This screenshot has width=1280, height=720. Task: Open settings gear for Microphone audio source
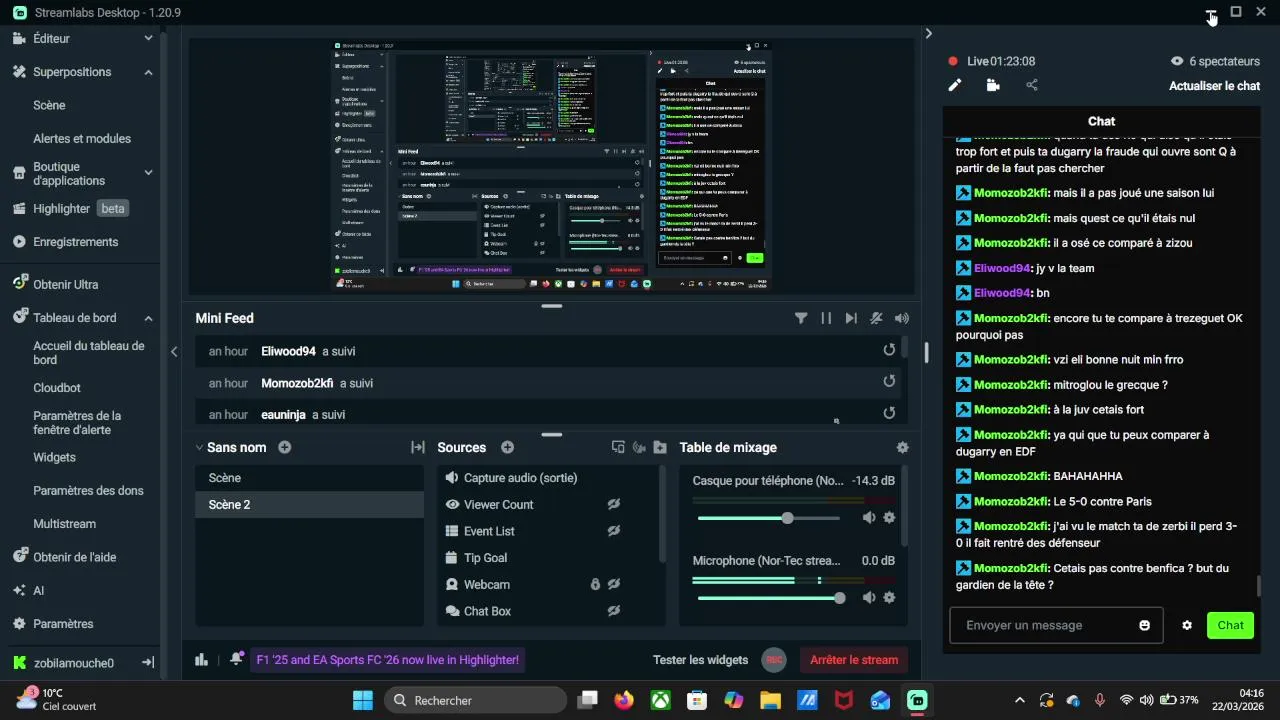point(889,597)
